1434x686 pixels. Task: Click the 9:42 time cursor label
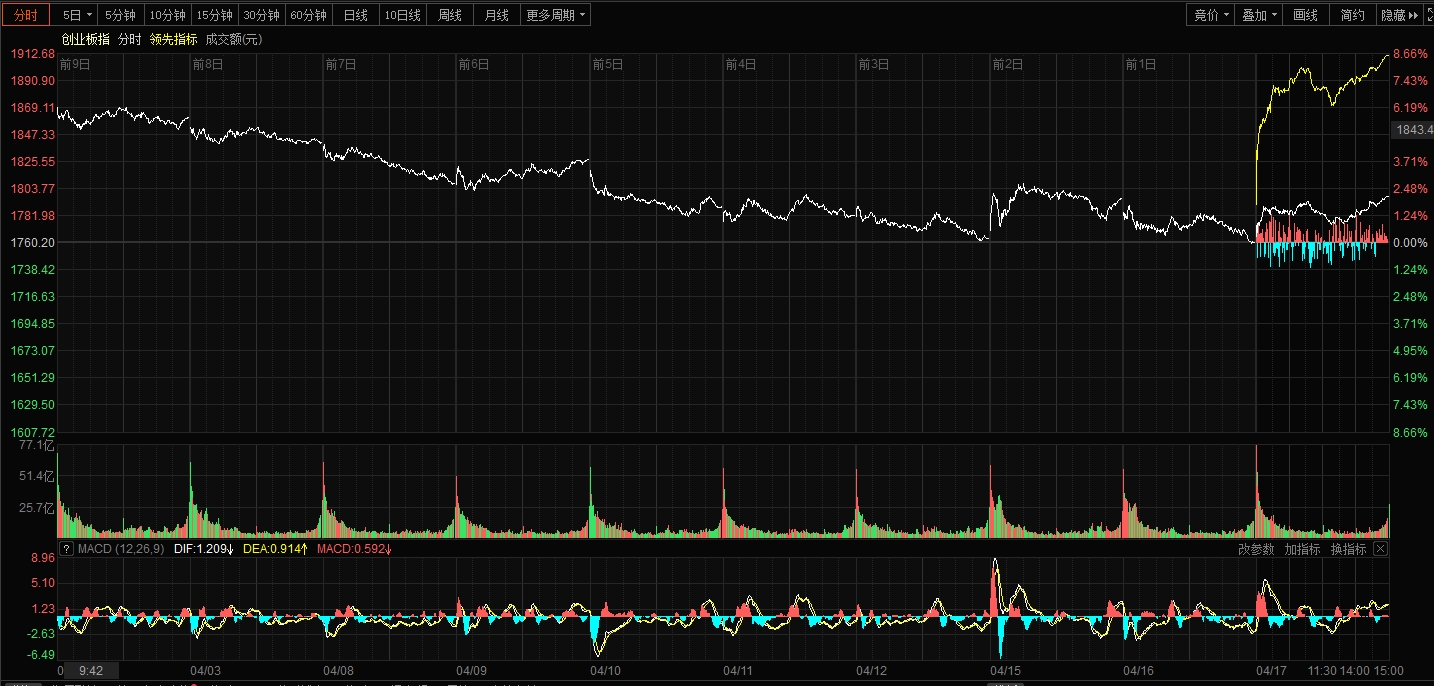(x=91, y=670)
